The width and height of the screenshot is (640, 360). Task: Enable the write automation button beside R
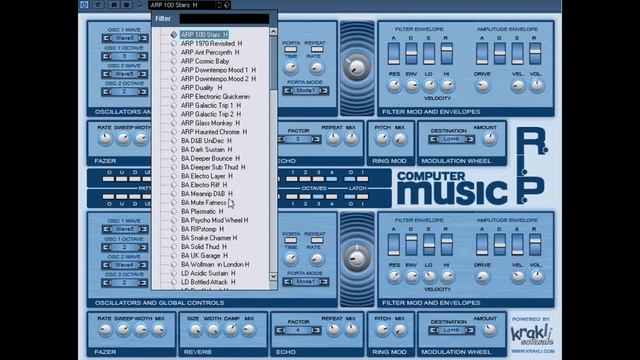[x=126, y=5]
